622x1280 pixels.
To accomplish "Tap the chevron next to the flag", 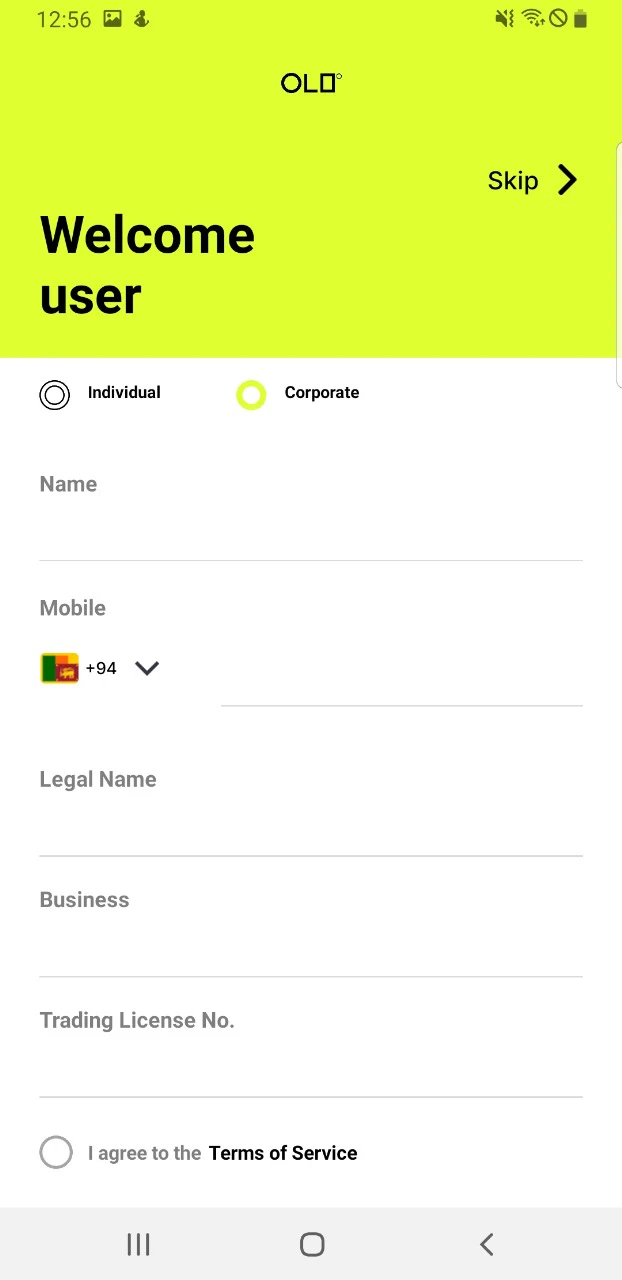I will [x=146, y=668].
